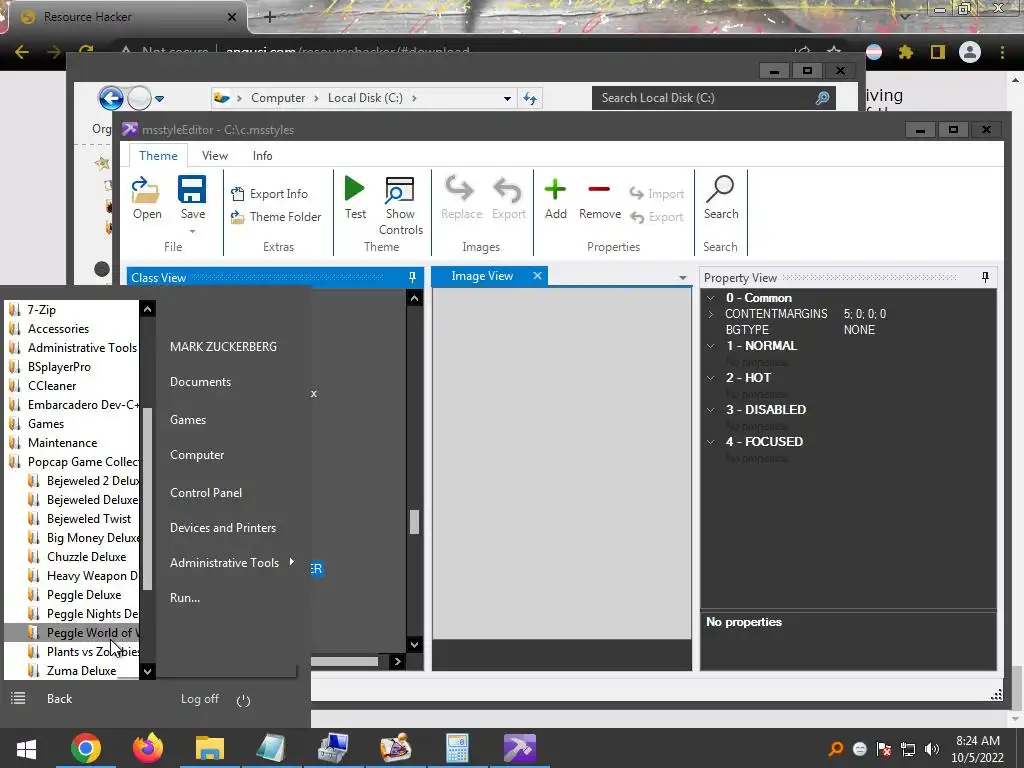Switch to the Theme ribbon tab
Image resolution: width=1024 pixels, height=768 pixels.
point(158,155)
